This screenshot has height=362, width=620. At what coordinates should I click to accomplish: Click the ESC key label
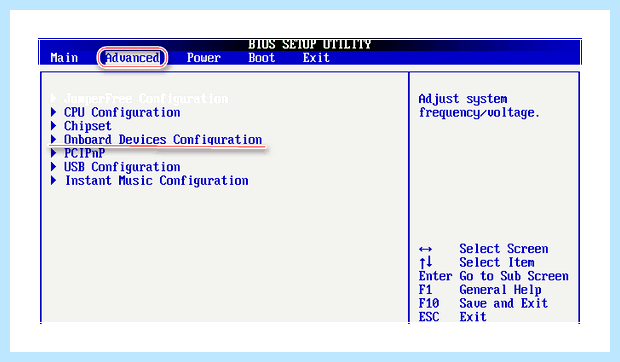coord(429,317)
